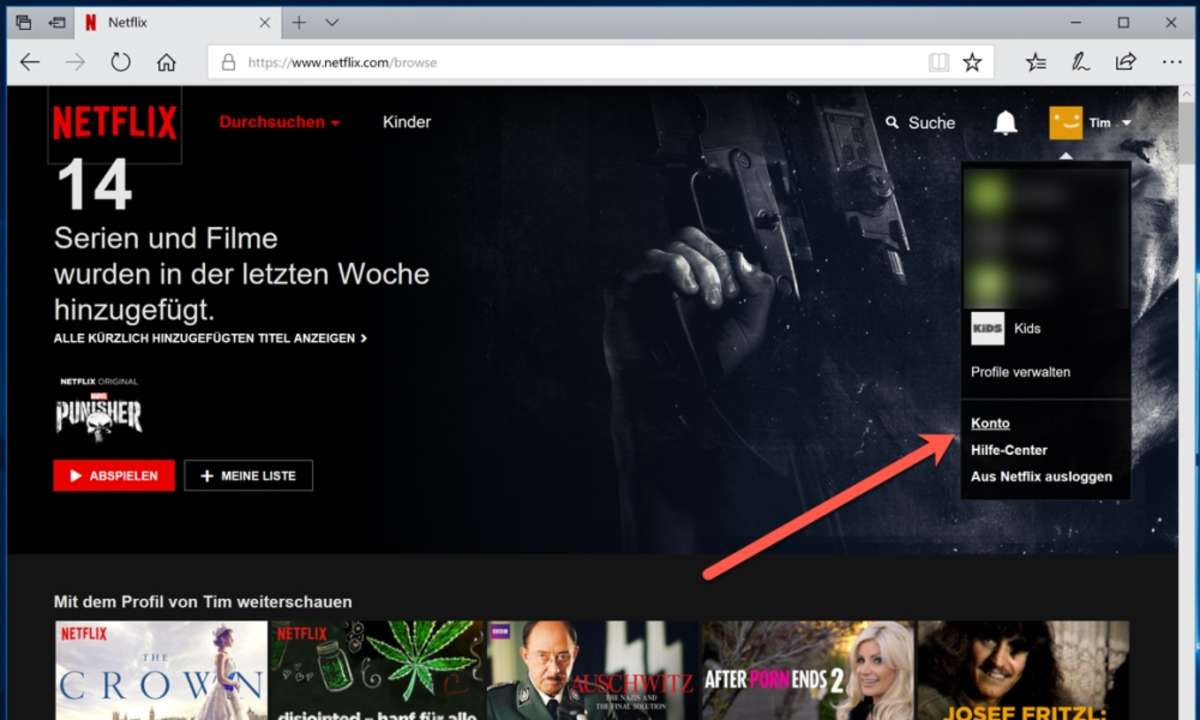Refresh the page
1200x720 pixels.
tap(121, 62)
